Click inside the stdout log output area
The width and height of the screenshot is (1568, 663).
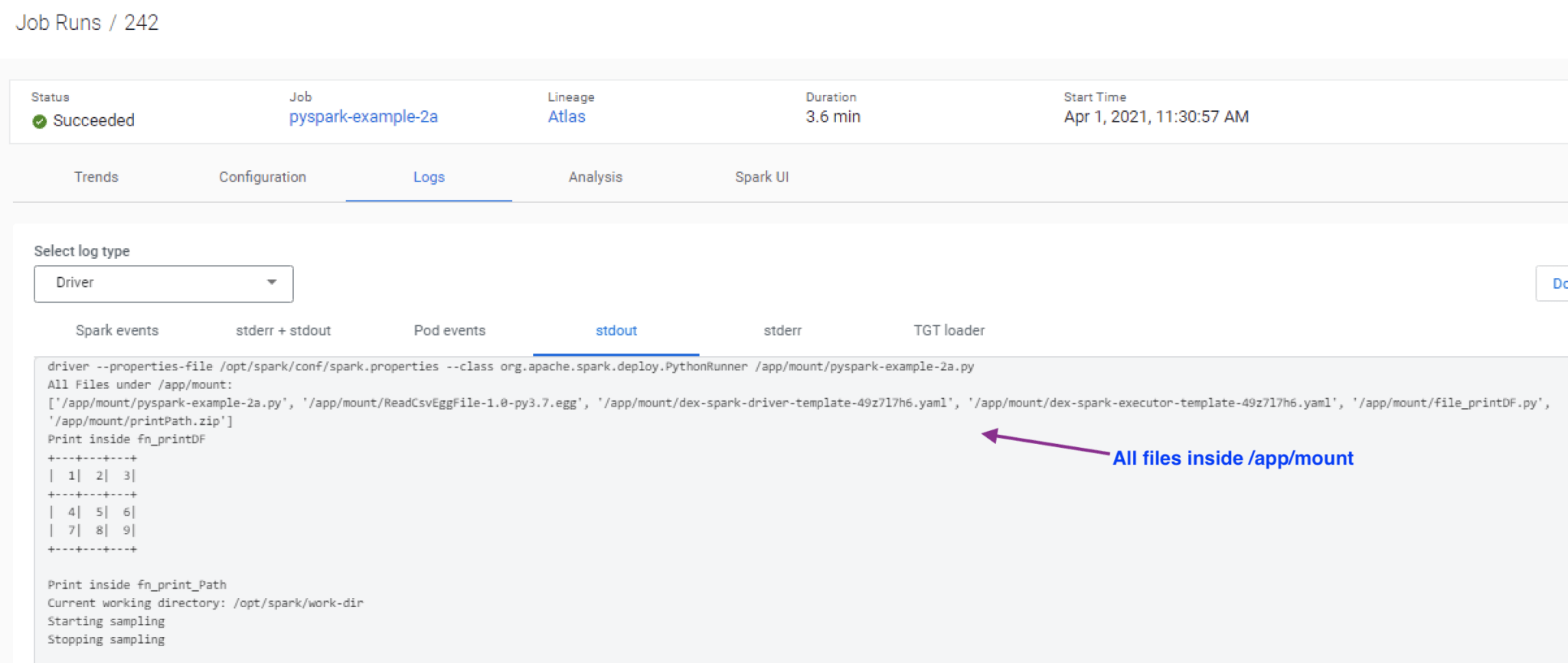pyautogui.click(x=689, y=536)
